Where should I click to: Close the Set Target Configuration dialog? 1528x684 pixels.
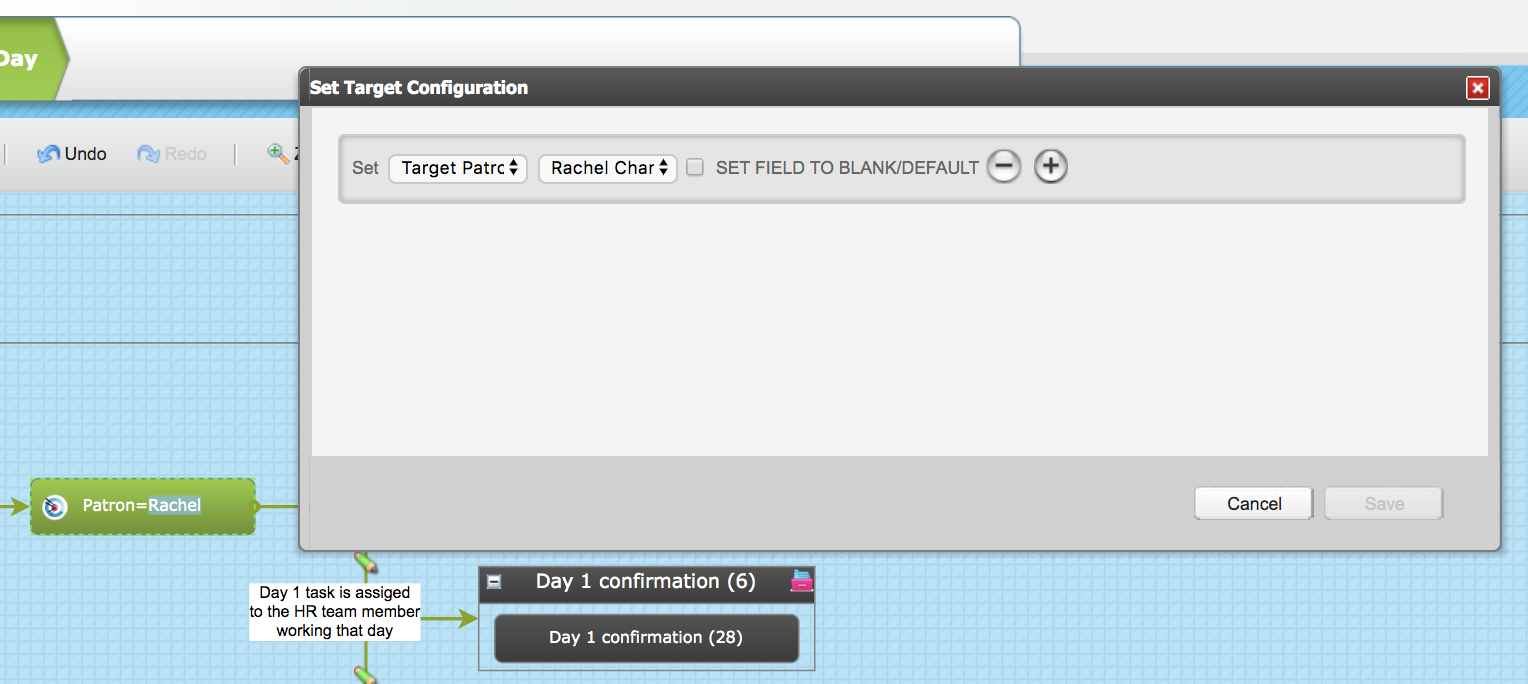click(1477, 88)
